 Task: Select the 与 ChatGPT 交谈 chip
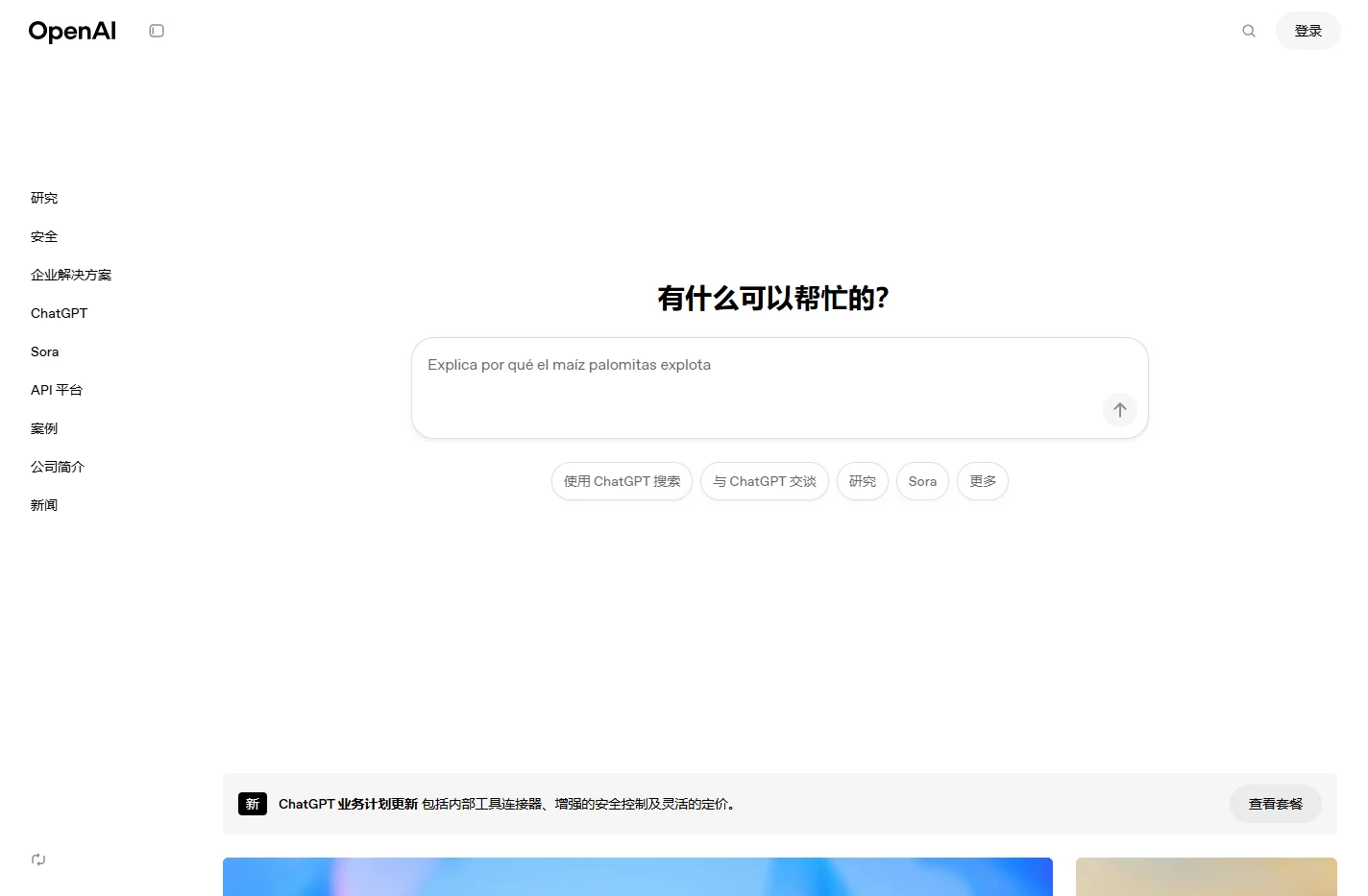click(x=765, y=481)
